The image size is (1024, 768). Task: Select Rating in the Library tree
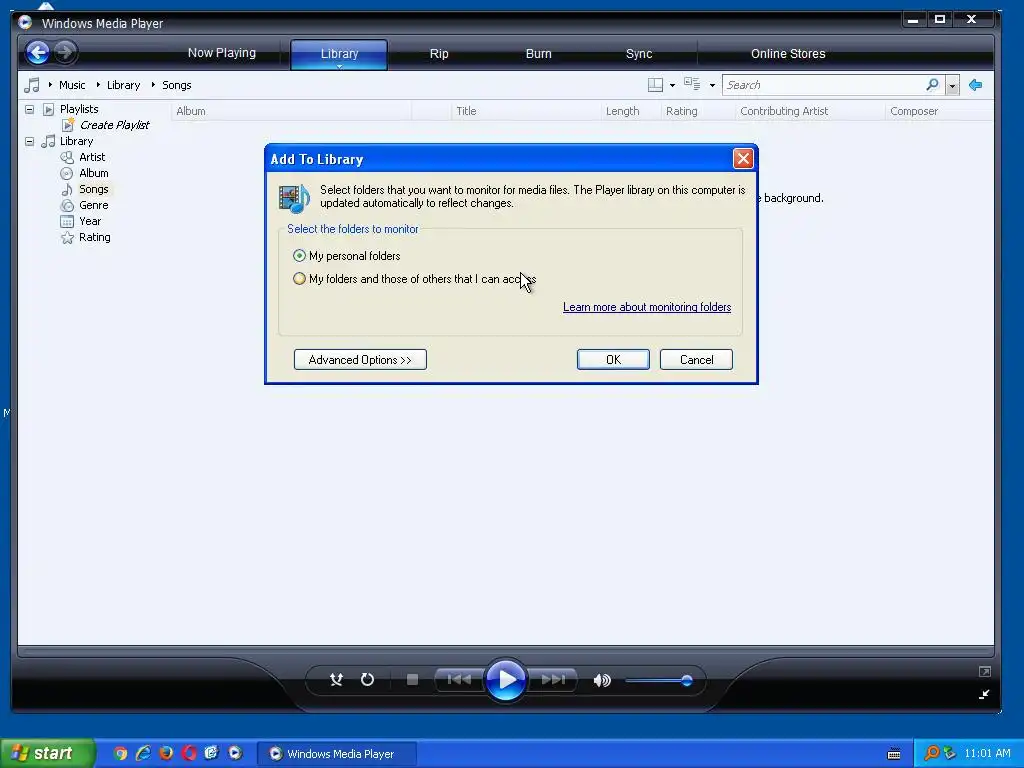point(95,237)
